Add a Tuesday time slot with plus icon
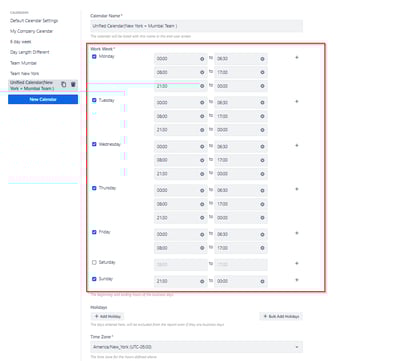400x361 pixels. (297, 101)
